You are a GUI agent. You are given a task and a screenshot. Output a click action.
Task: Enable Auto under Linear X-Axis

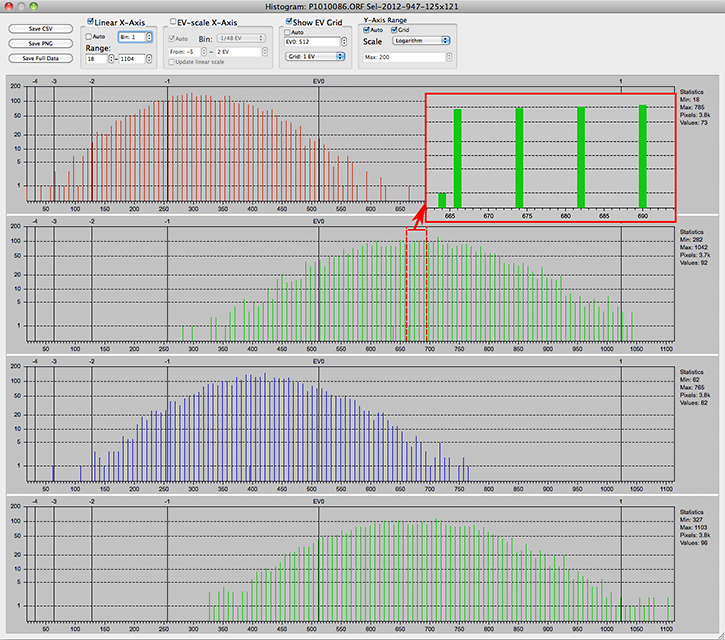click(88, 37)
